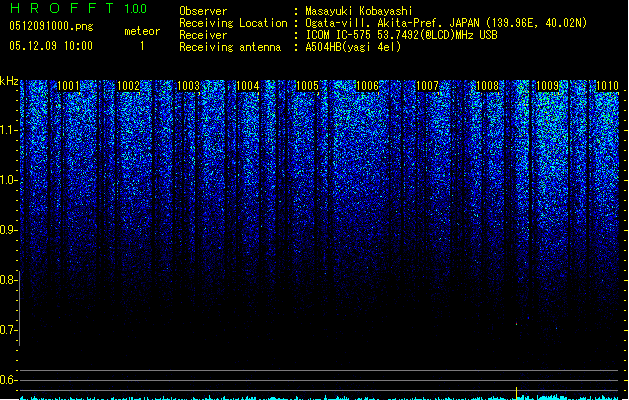Click the 1001 time marker
The image size is (629, 400).
tap(69, 86)
